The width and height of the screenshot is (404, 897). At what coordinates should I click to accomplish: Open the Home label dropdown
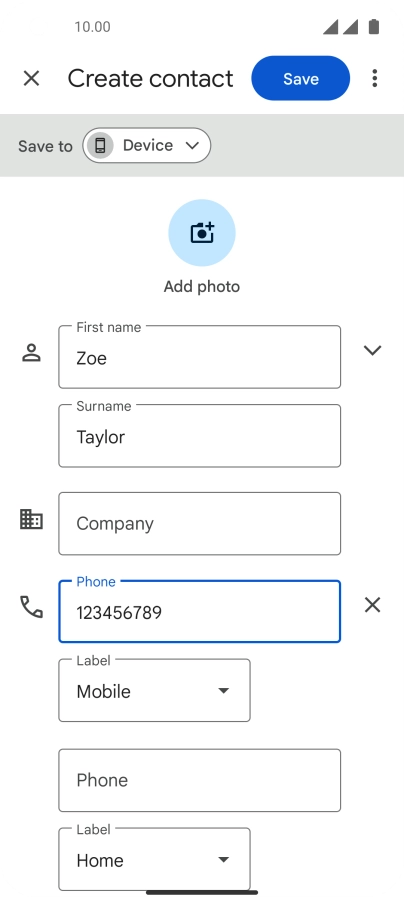coord(155,859)
